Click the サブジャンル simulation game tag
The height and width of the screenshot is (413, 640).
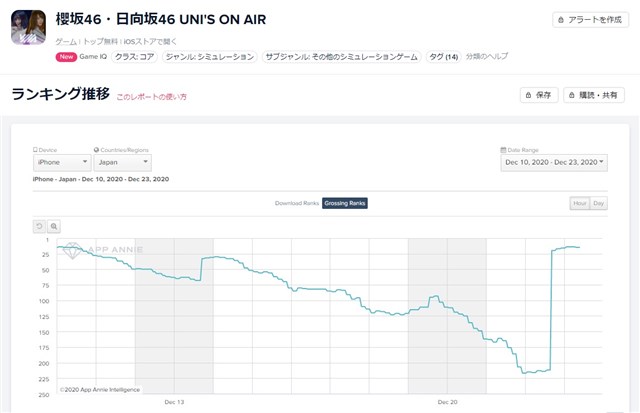coord(341,57)
